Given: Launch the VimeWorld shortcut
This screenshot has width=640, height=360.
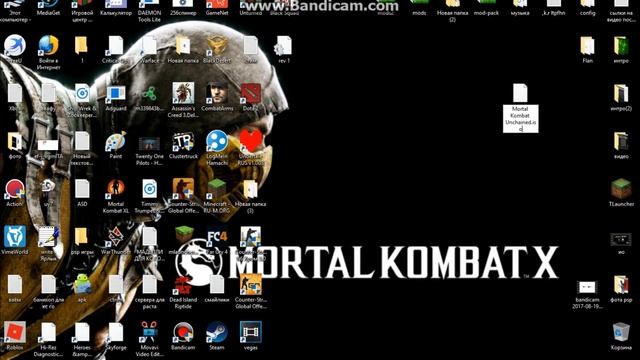Looking at the screenshot, I should point(15,237).
